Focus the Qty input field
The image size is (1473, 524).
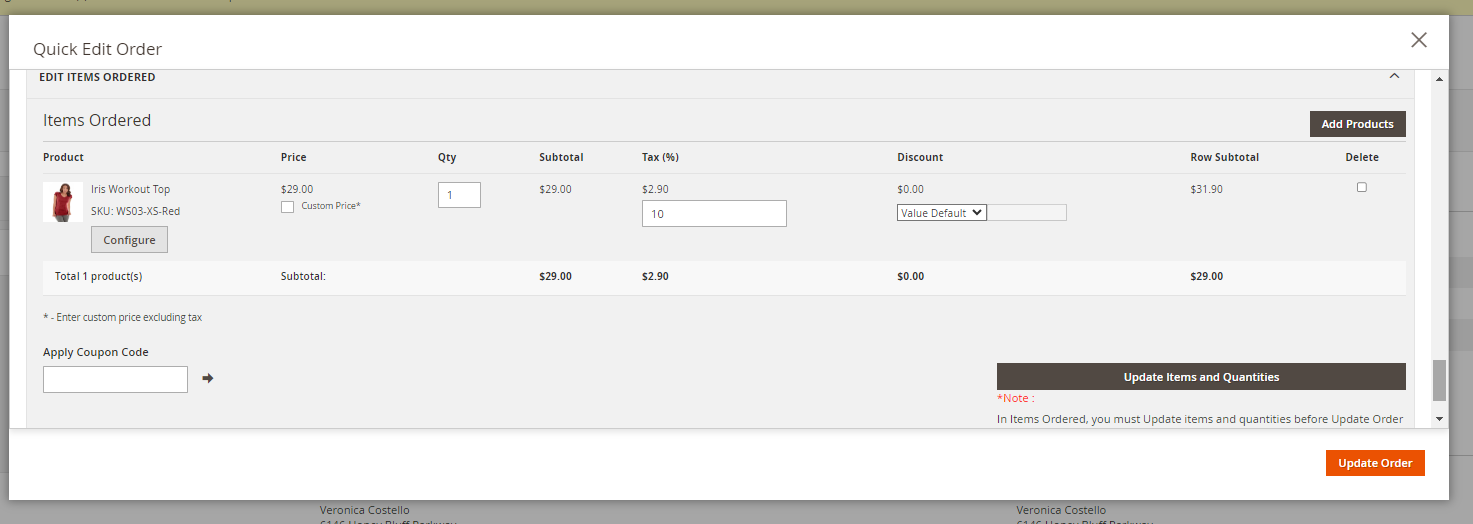coord(459,195)
